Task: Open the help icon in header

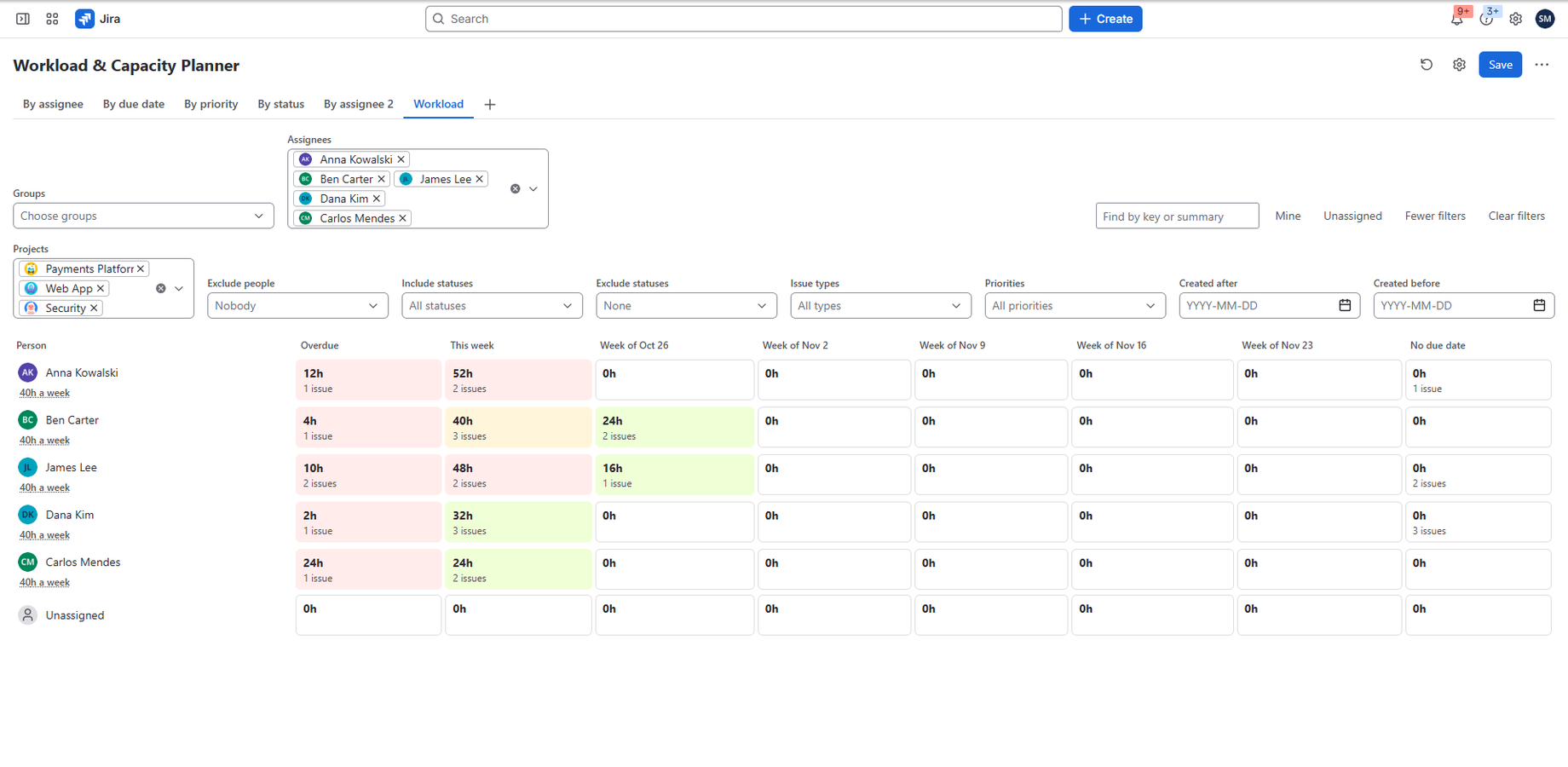Action: [x=1486, y=19]
